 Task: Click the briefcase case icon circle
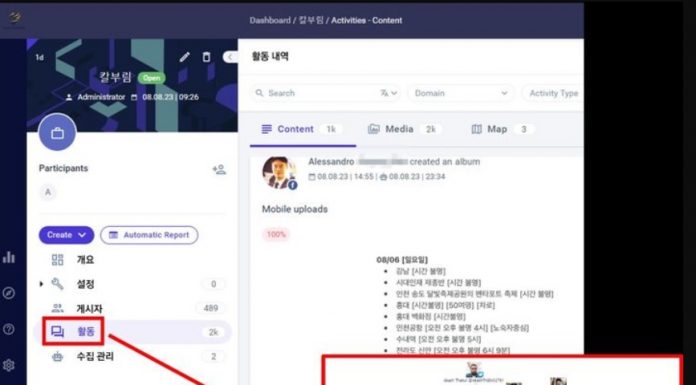tap(57, 133)
